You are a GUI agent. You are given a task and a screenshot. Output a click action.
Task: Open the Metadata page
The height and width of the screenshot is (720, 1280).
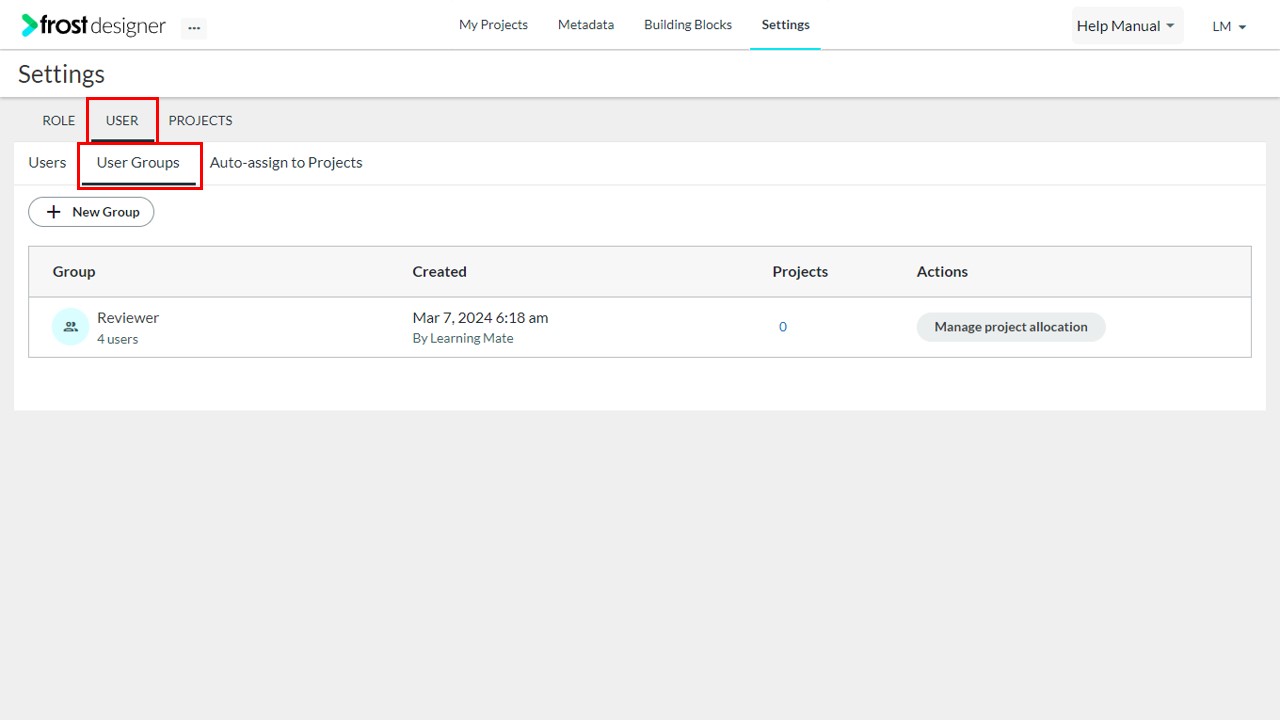(x=586, y=25)
